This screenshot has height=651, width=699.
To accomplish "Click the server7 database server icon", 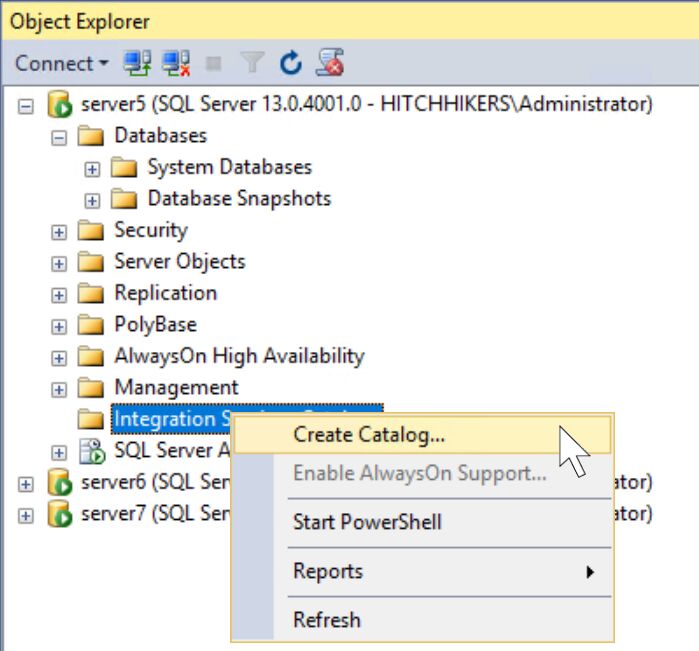I will pyautogui.click(x=60, y=514).
